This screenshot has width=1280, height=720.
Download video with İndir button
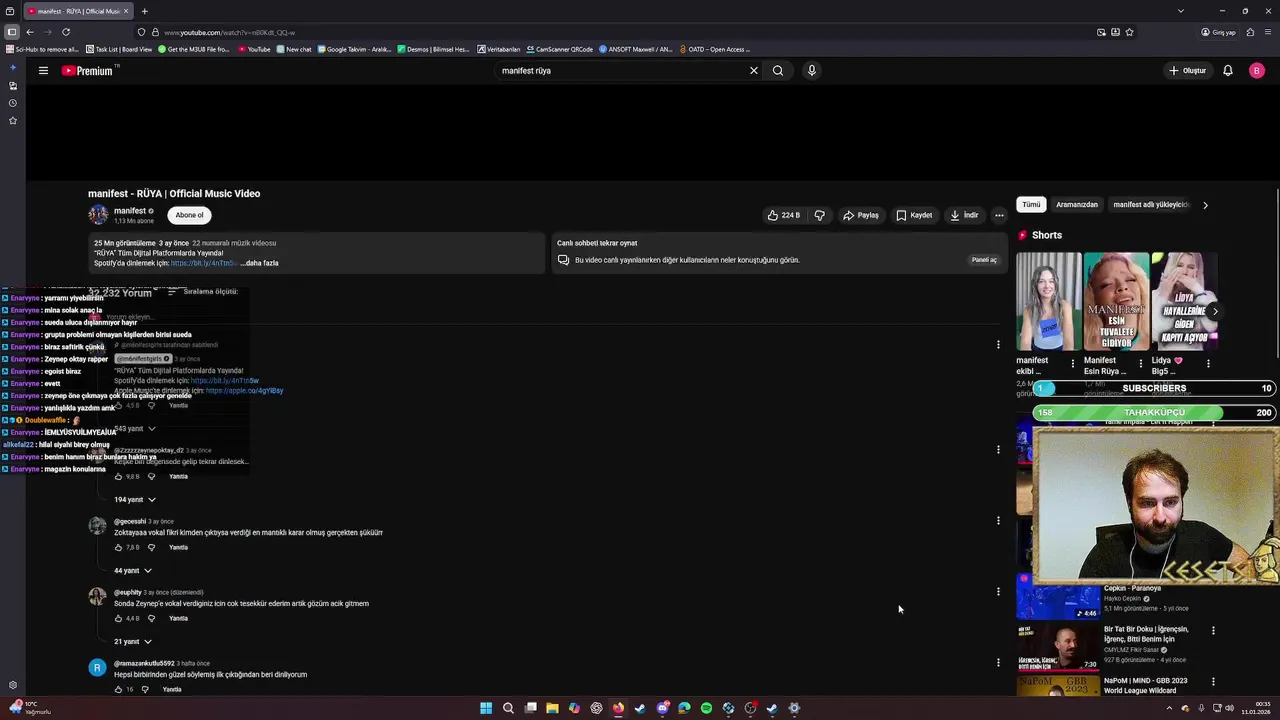click(965, 215)
